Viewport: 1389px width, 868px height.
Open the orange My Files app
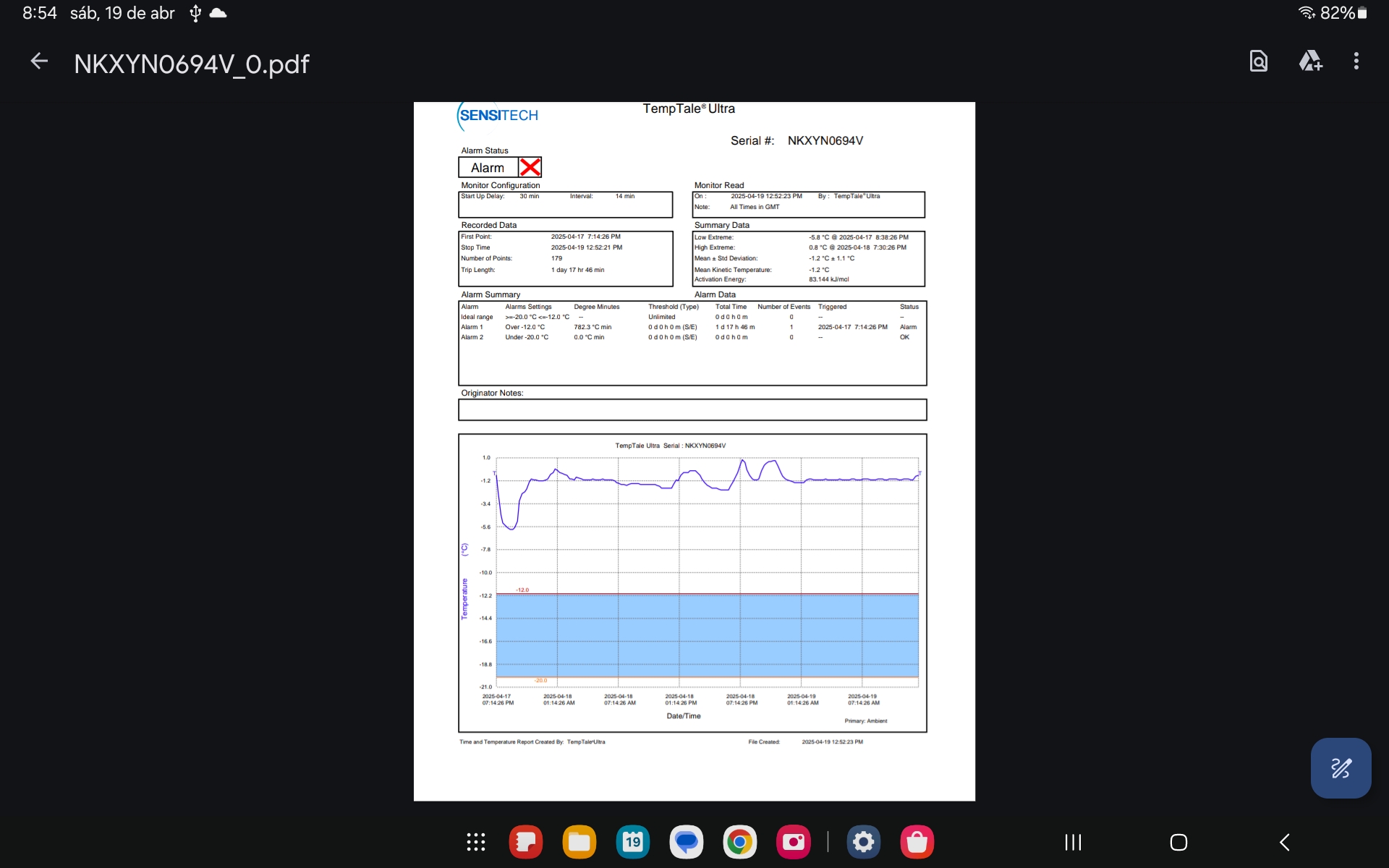pos(579,842)
